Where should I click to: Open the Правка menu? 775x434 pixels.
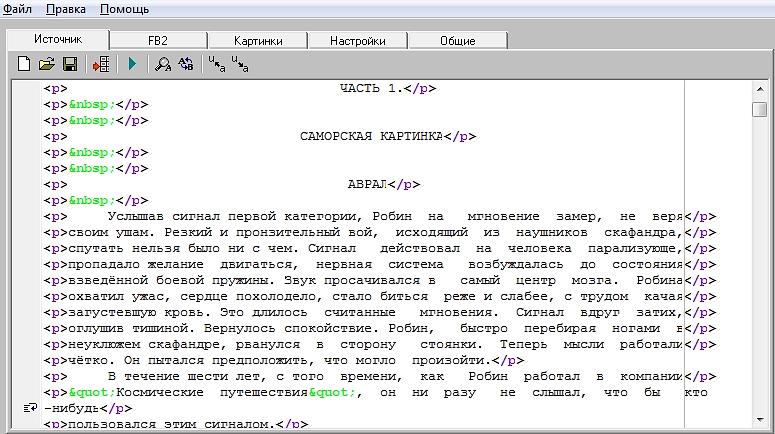coord(66,9)
